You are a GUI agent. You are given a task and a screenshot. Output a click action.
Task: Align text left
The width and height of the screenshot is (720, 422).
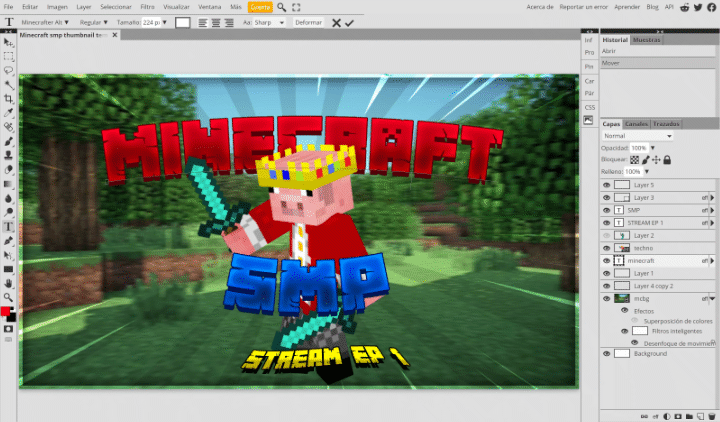202,23
